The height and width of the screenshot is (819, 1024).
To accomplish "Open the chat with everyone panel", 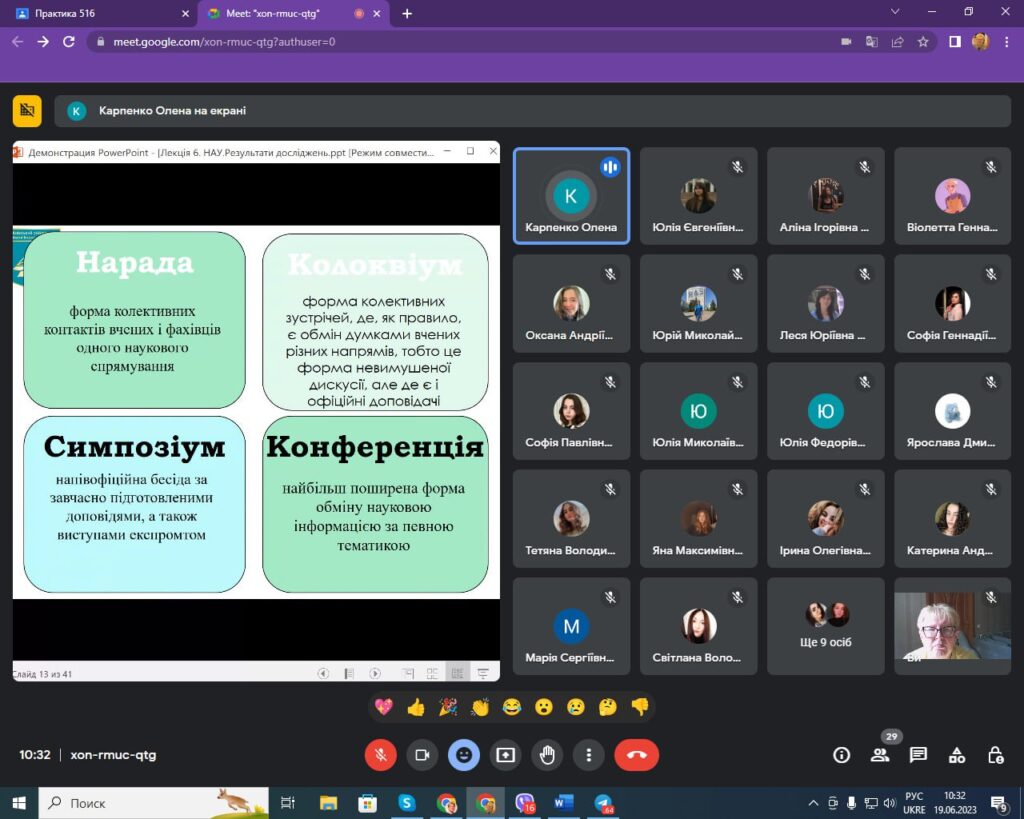I will 918,755.
